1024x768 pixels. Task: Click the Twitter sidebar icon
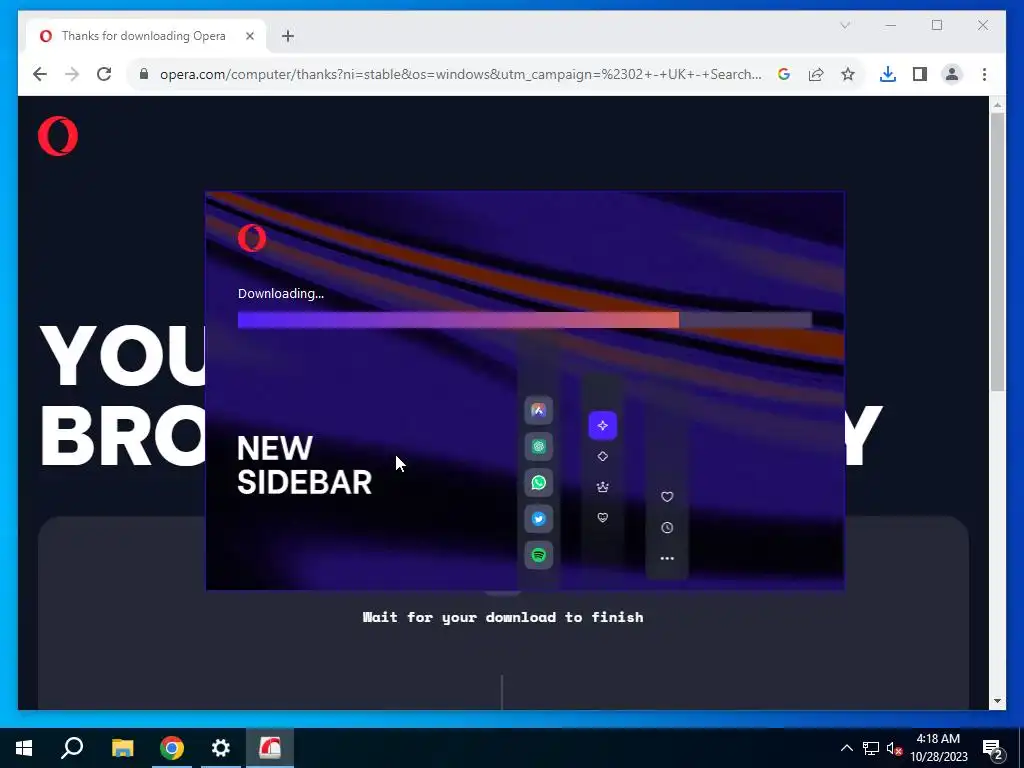click(x=538, y=519)
